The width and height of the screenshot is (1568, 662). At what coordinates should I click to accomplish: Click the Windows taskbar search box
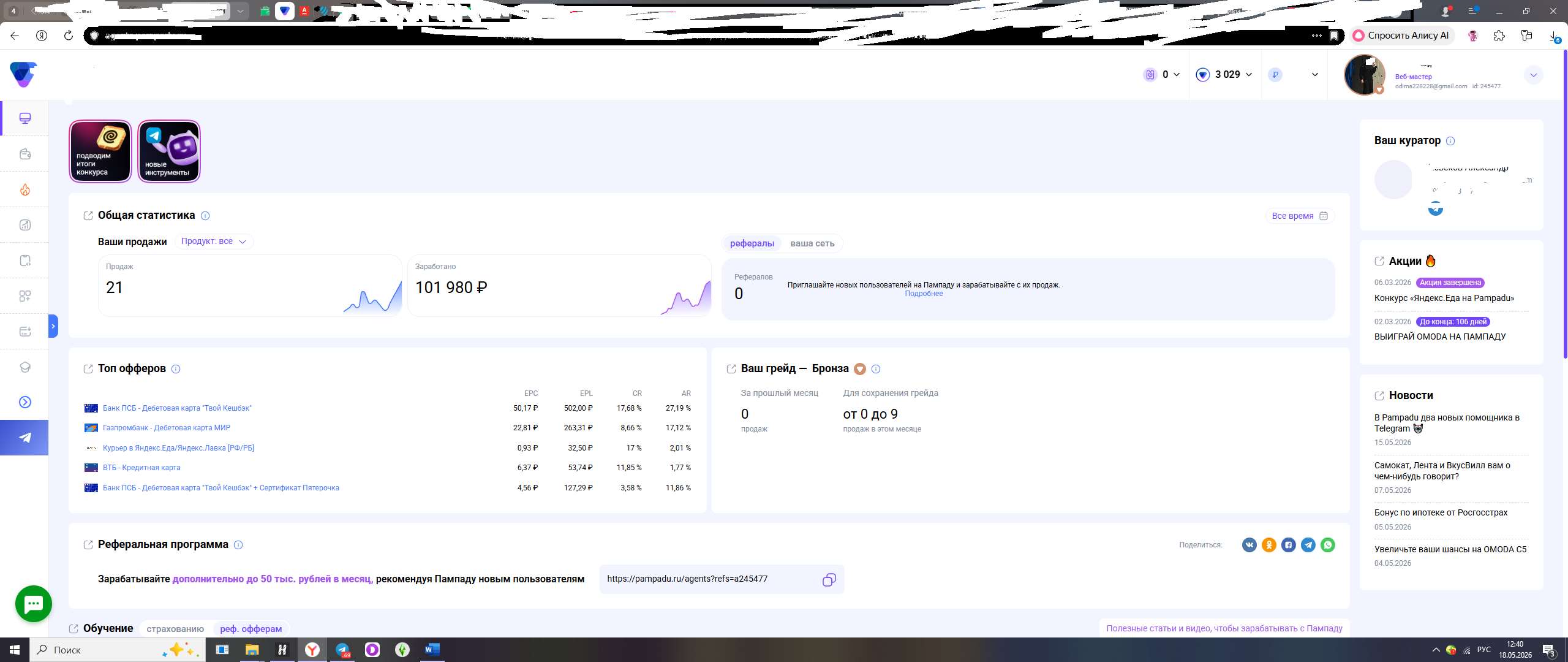[x=118, y=650]
